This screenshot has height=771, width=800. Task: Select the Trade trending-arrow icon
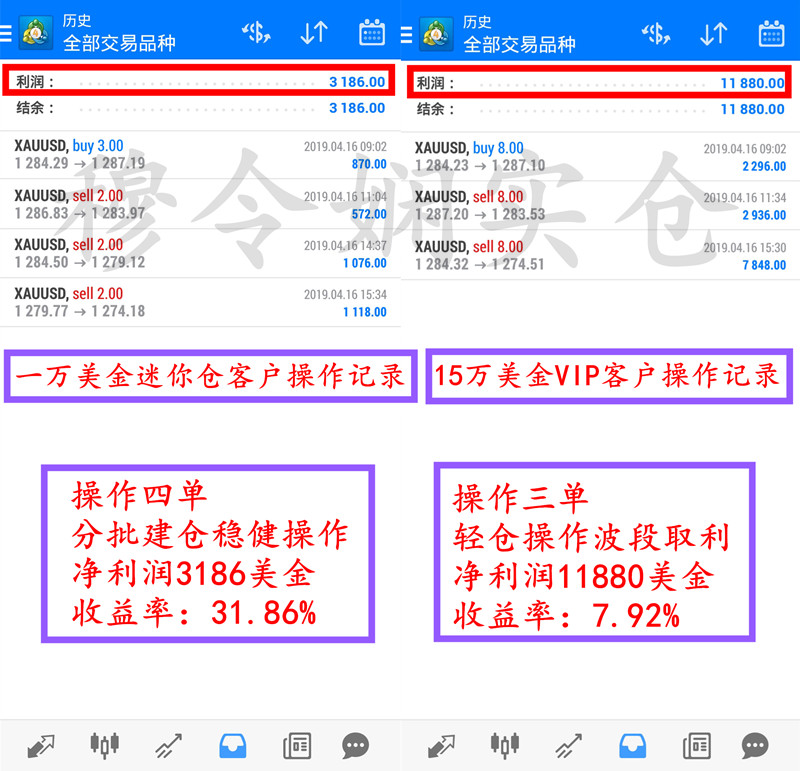pos(168,745)
